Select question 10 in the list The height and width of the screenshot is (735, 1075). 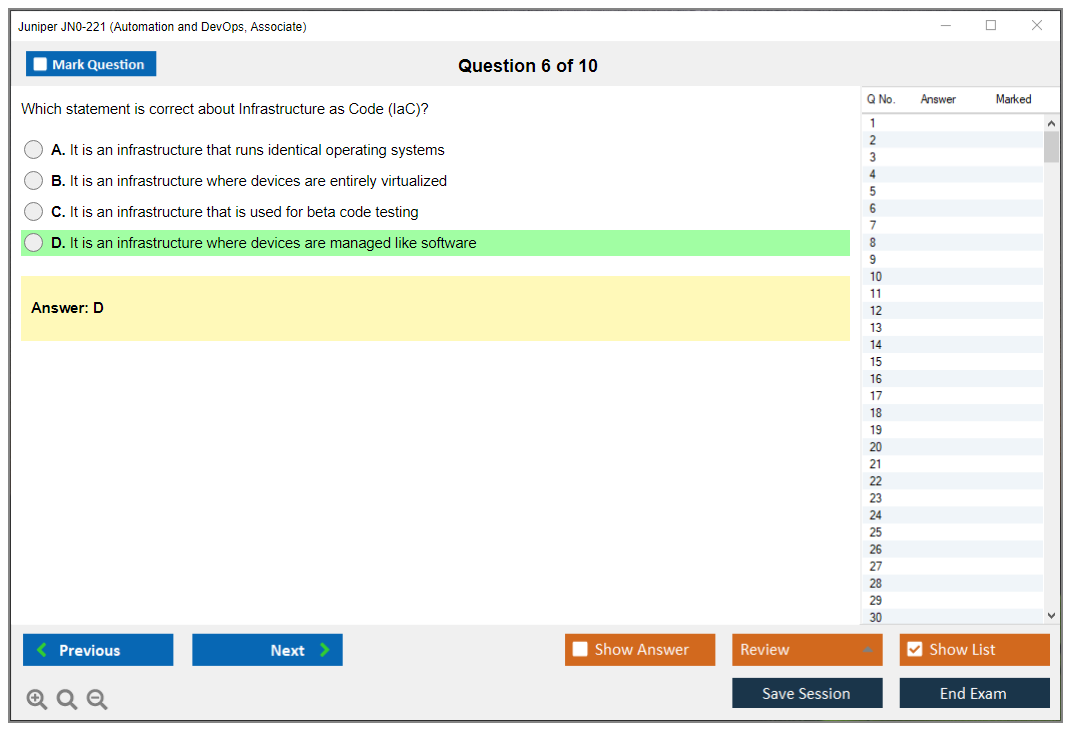[876, 277]
